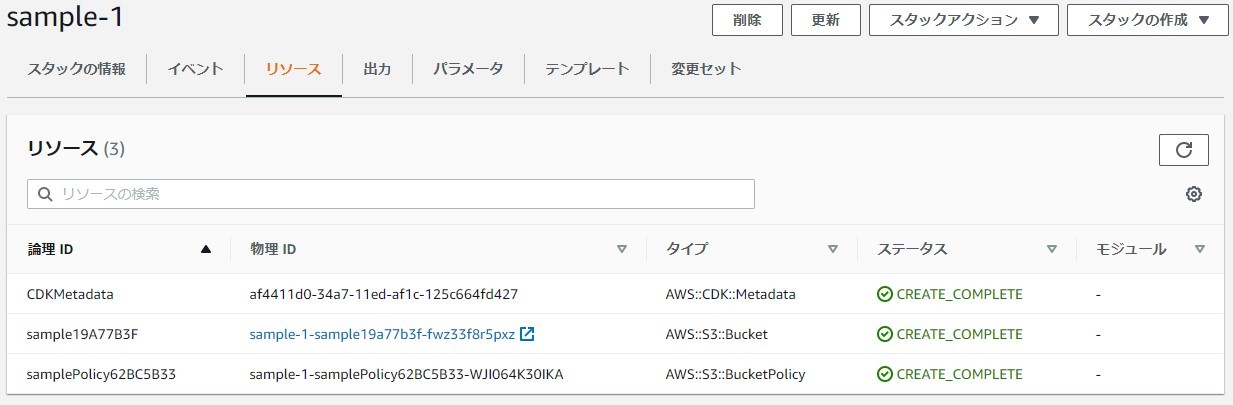Screen dimensions: 1233x405
Task: Refresh the resources list with reload icon
Action: (x=1184, y=150)
